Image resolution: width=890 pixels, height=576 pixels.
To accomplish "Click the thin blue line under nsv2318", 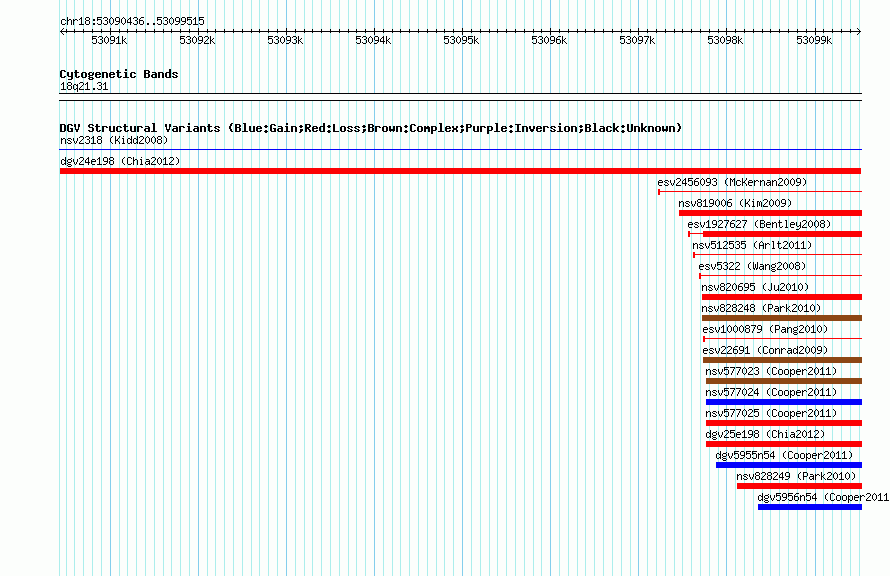I will click(460, 150).
